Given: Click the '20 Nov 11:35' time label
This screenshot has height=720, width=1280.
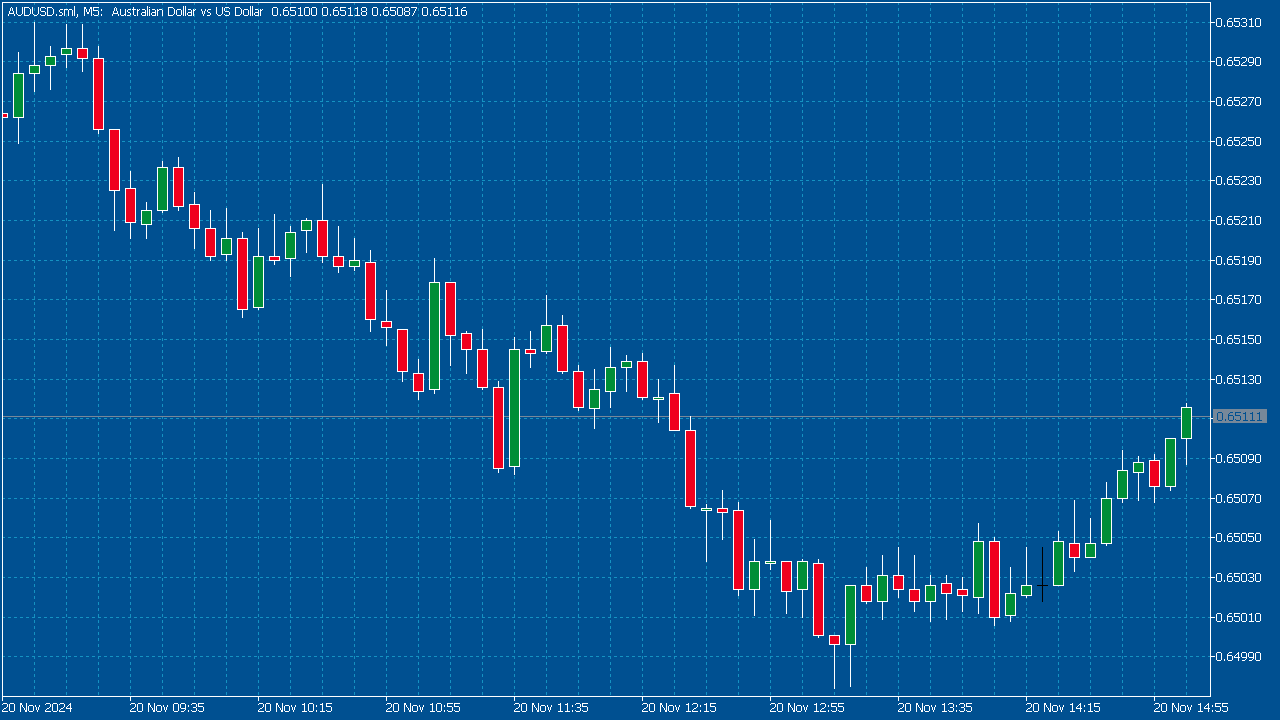Looking at the screenshot, I should pyautogui.click(x=551, y=707).
